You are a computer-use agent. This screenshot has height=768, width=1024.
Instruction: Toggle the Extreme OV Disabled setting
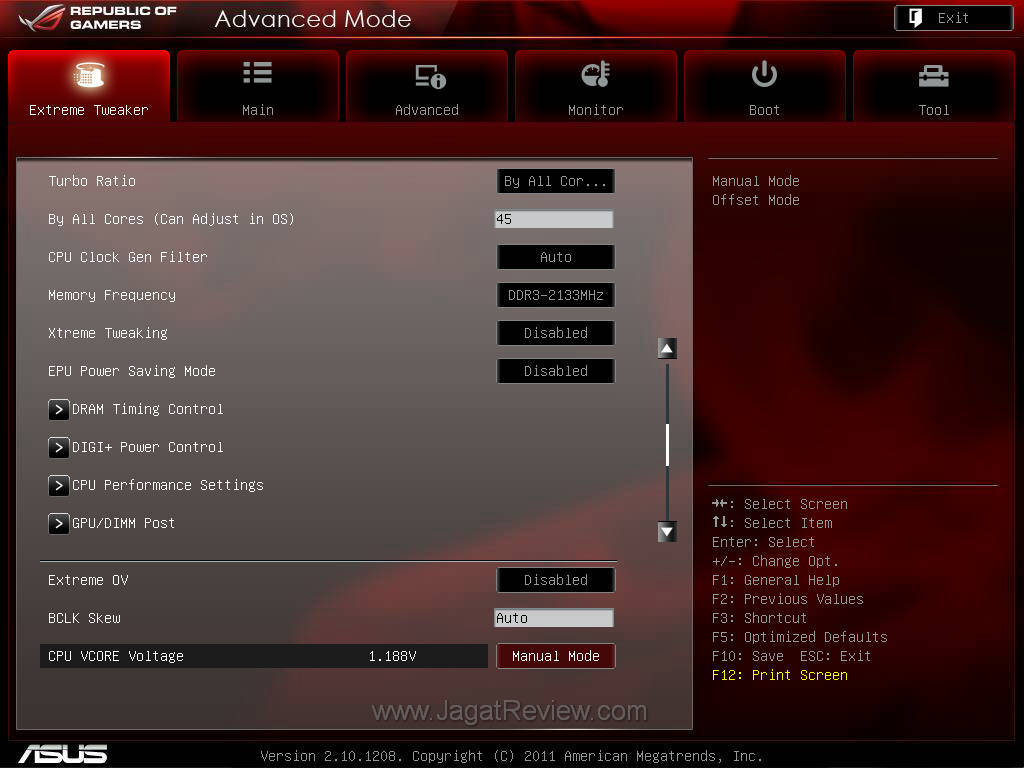point(555,580)
